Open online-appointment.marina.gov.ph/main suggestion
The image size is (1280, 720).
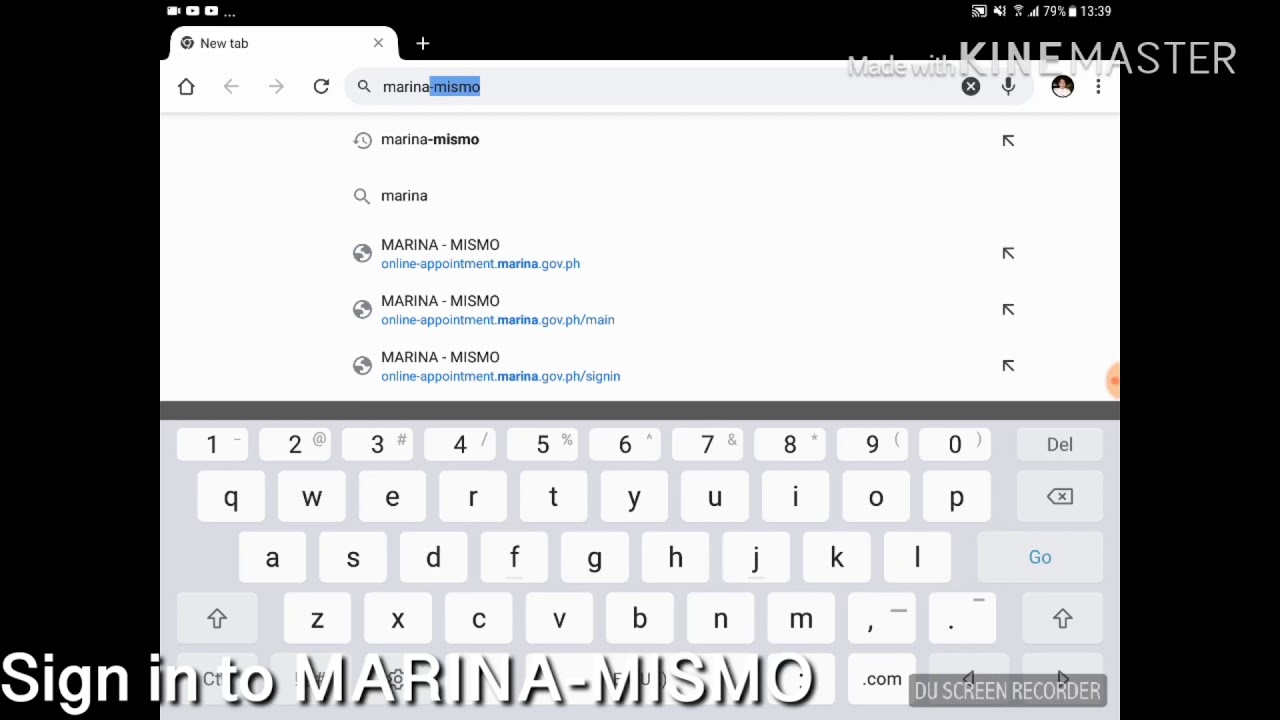(640, 310)
